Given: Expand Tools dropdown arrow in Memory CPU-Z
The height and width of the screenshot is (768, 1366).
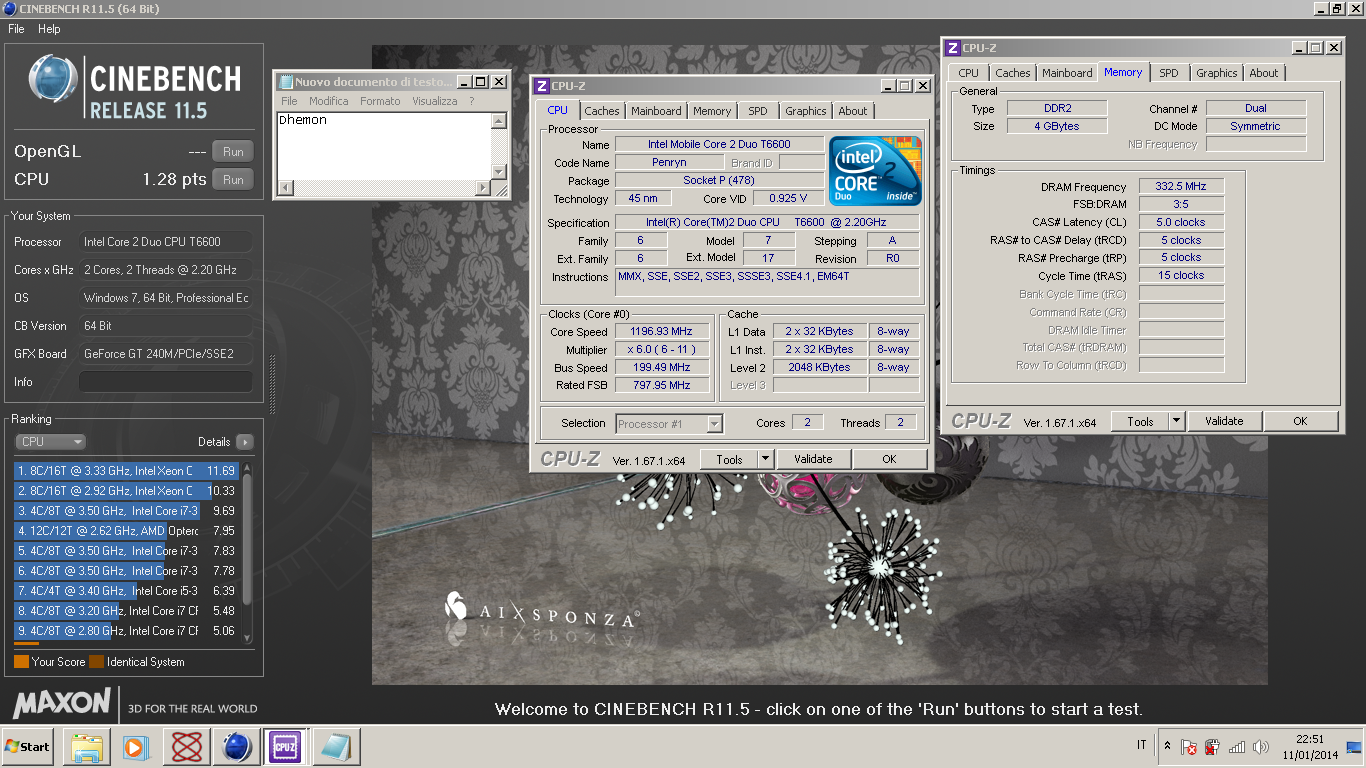Looking at the screenshot, I should coord(1177,421).
